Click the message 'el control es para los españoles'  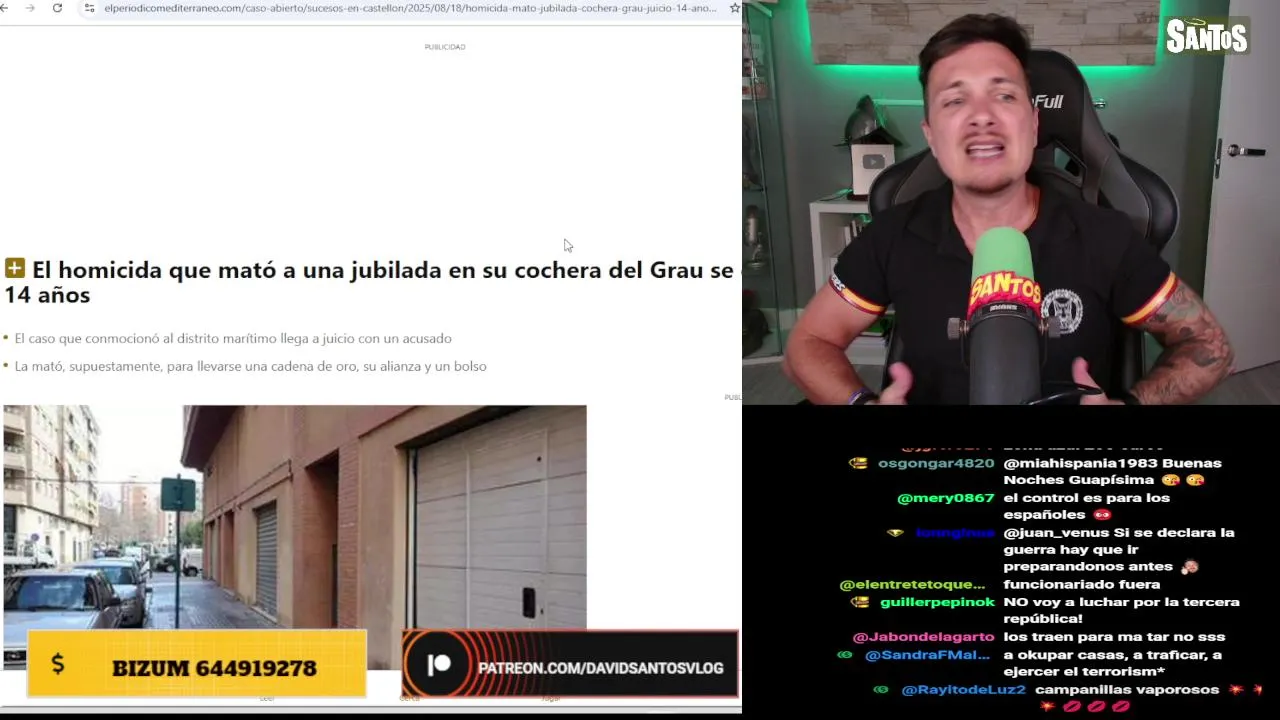click(1087, 506)
